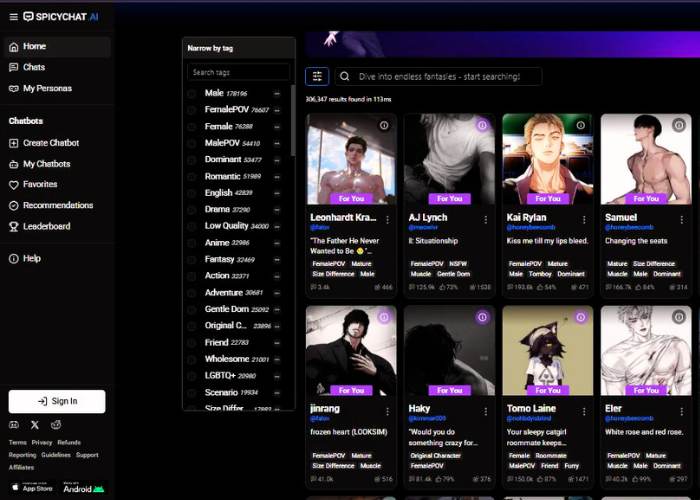
Task: Click the Sign In button
Action: click(x=57, y=401)
